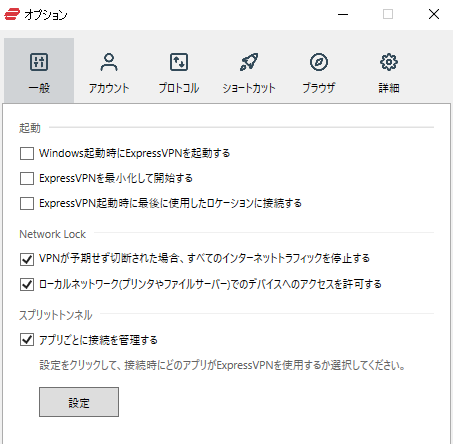Click the sliders icon for 一般
This screenshot has height=444, width=453.
(x=39, y=62)
